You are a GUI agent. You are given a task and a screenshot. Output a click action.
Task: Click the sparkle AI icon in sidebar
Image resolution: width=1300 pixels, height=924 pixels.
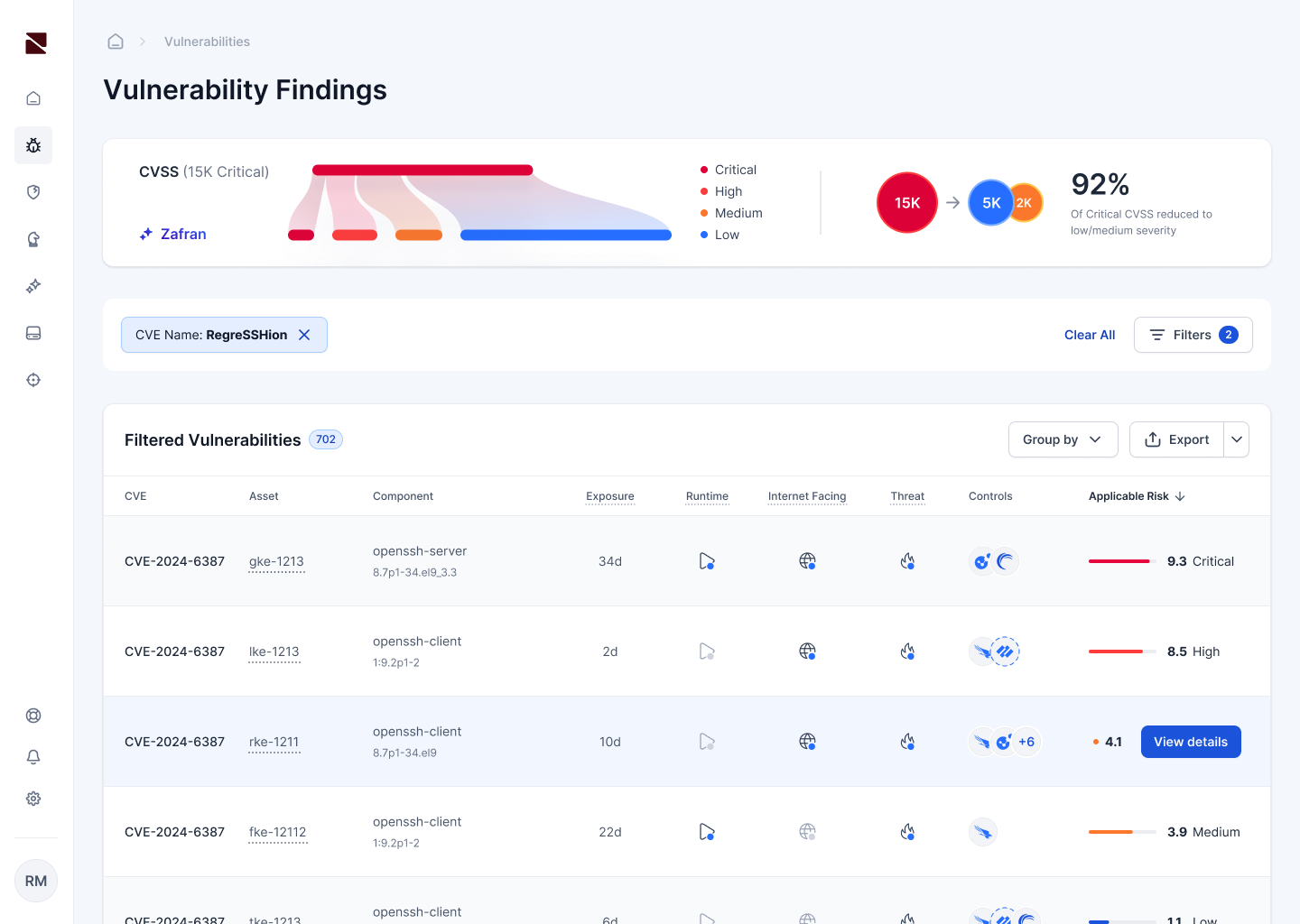(33, 286)
